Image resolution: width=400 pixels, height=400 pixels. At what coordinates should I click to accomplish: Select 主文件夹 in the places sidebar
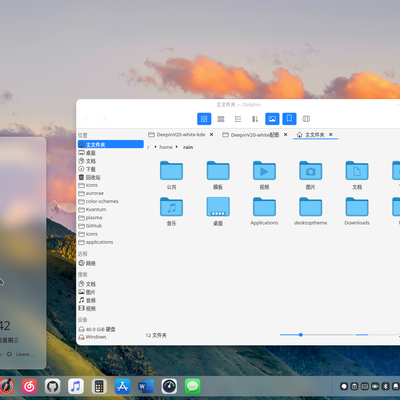point(111,144)
